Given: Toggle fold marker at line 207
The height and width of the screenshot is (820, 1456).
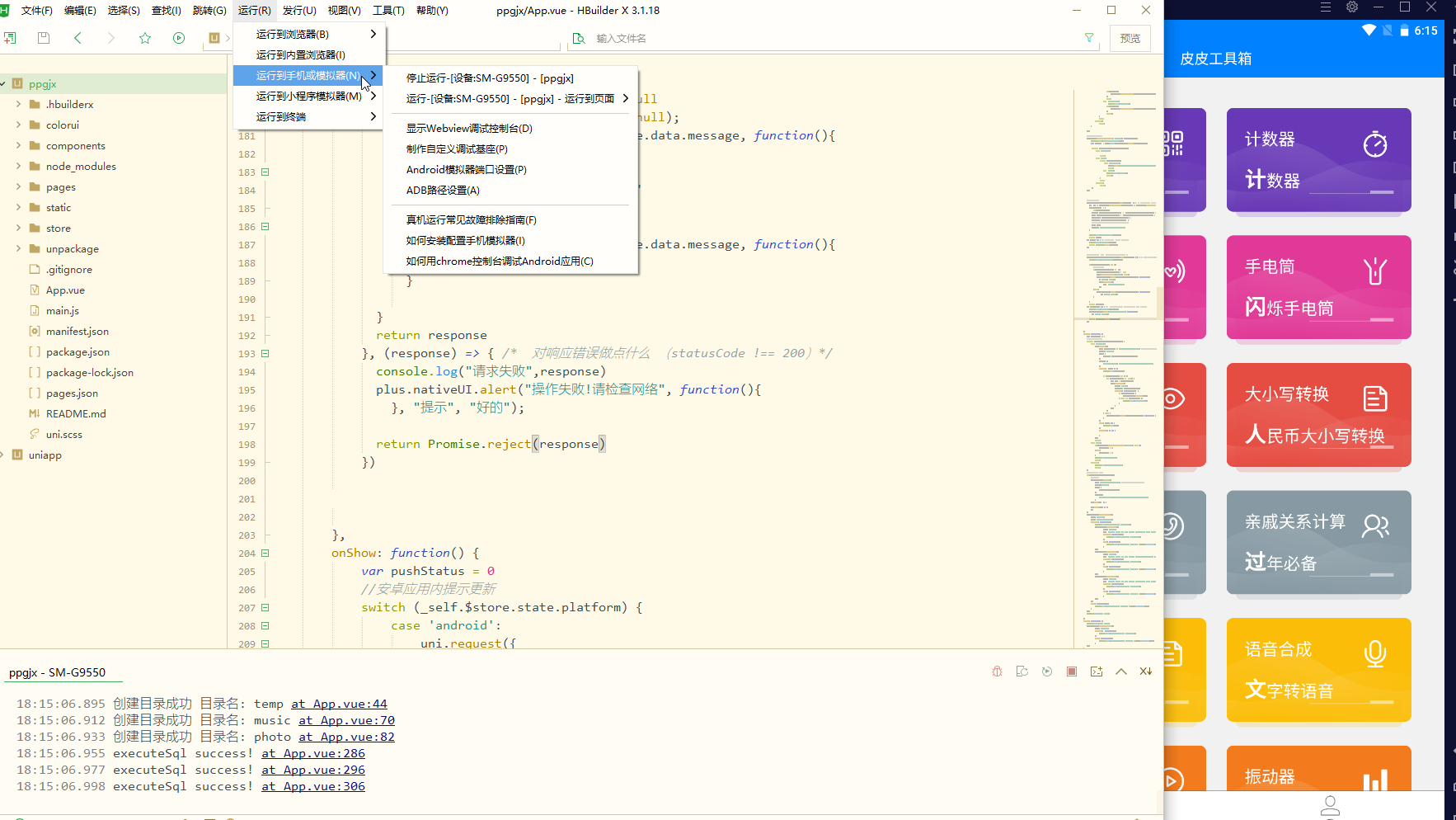Looking at the screenshot, I should tap(265, 608).
